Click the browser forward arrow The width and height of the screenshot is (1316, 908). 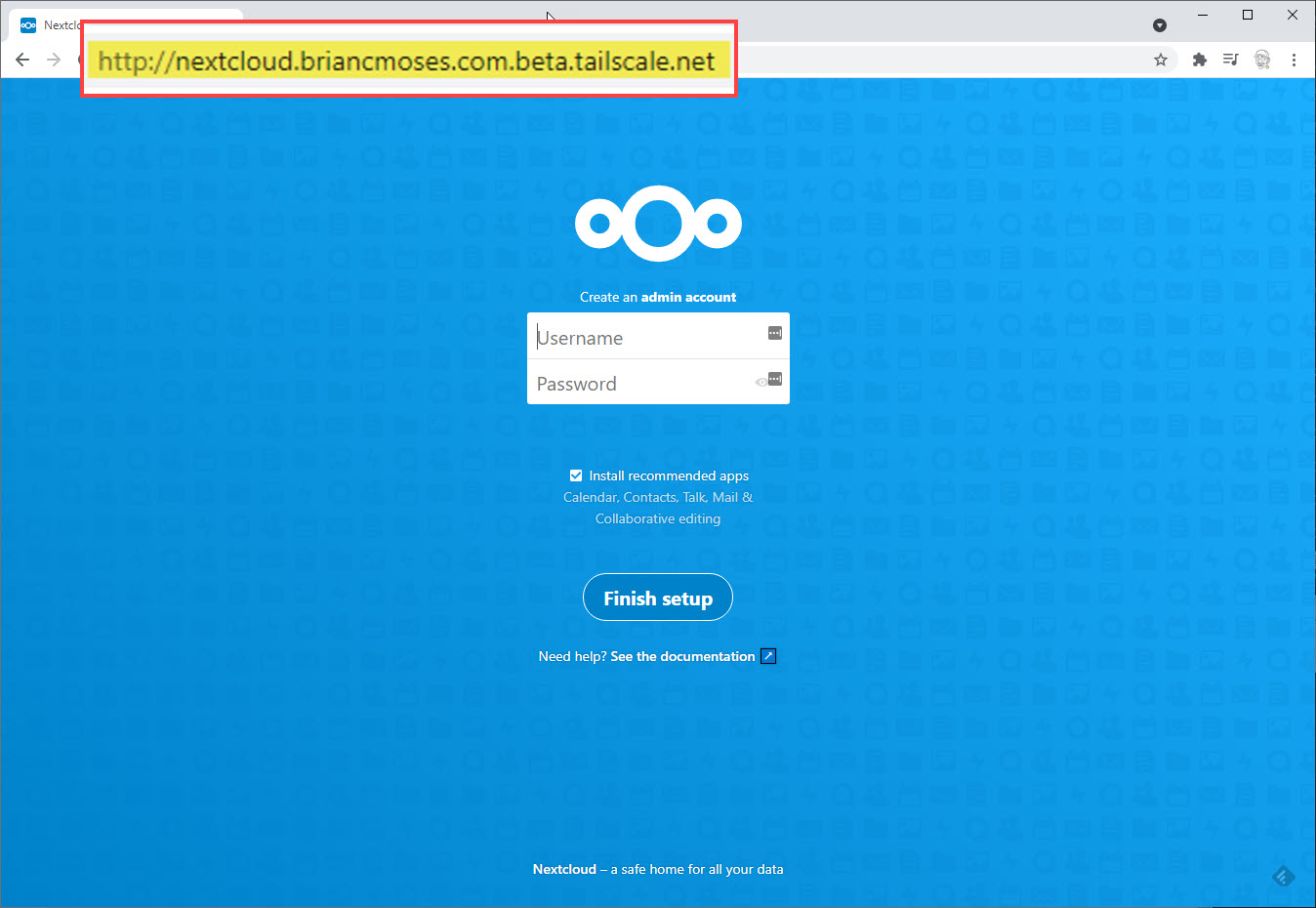[54, 61]
